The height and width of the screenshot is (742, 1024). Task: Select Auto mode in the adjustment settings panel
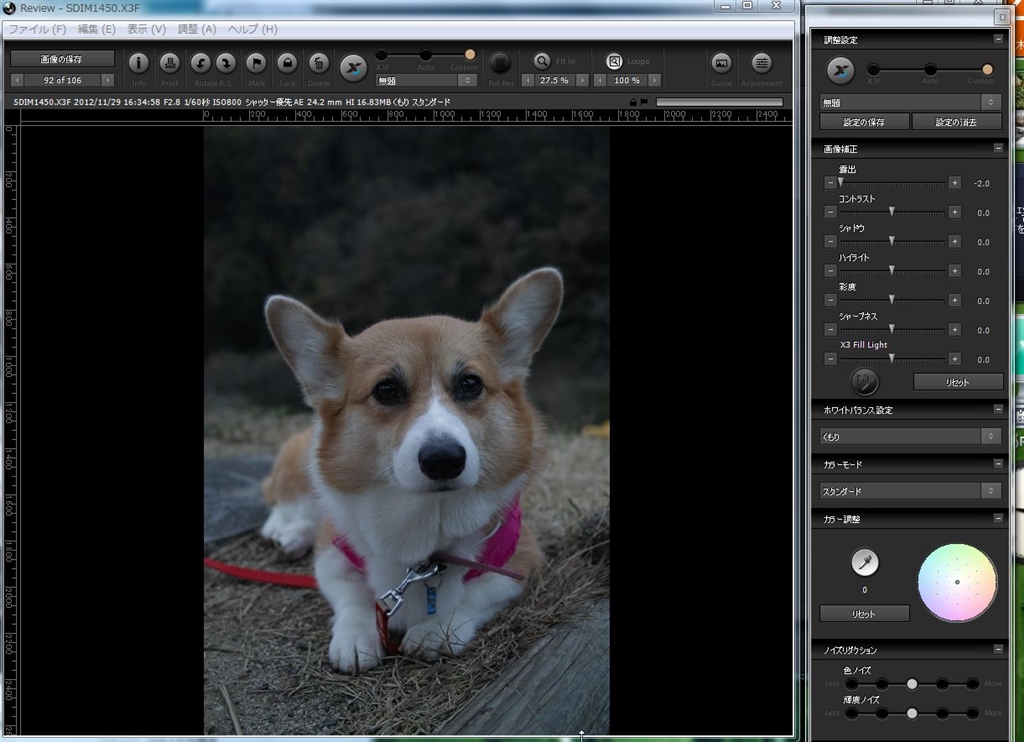(930, 69)
